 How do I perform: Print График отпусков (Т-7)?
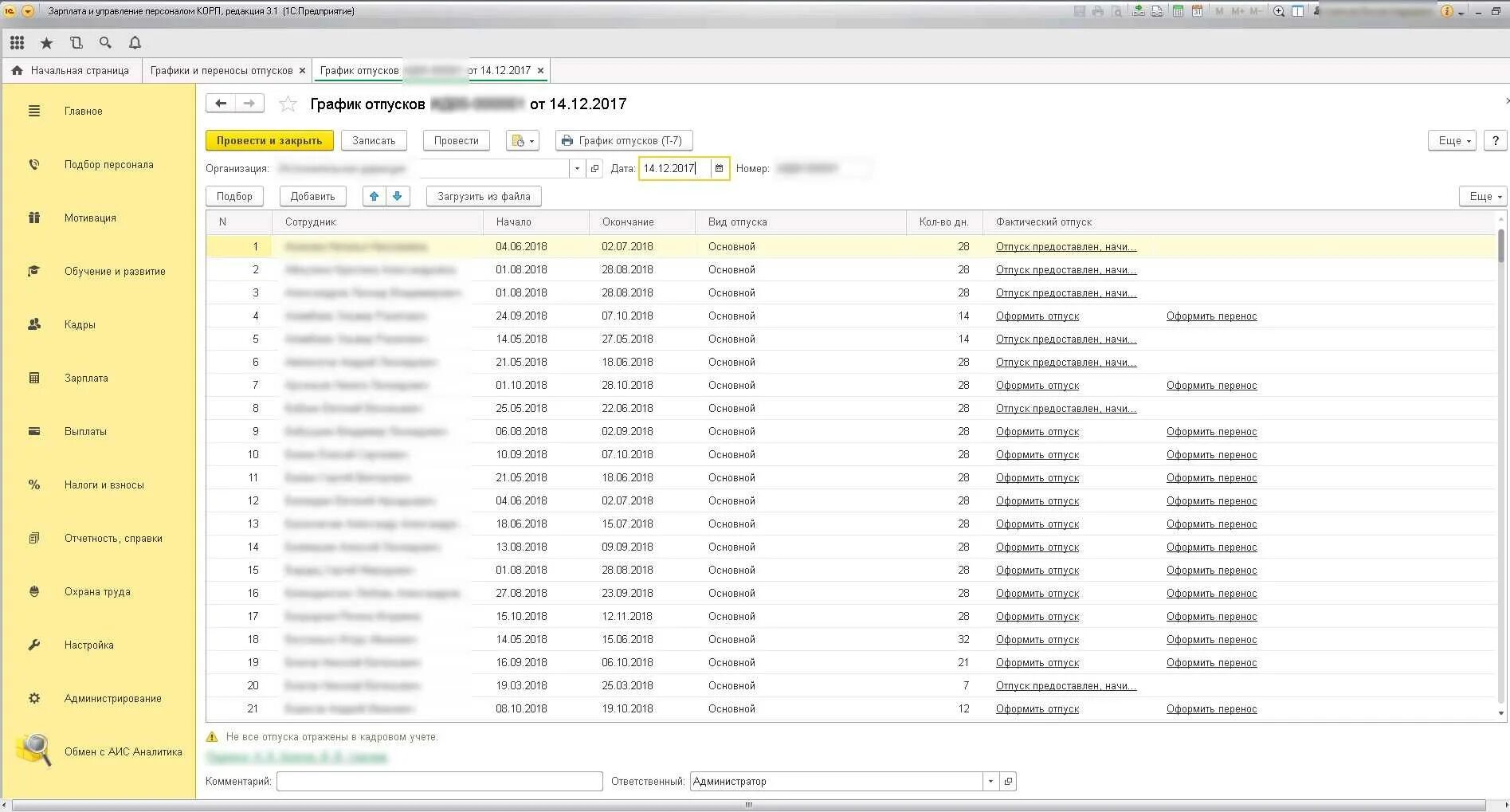623,140
